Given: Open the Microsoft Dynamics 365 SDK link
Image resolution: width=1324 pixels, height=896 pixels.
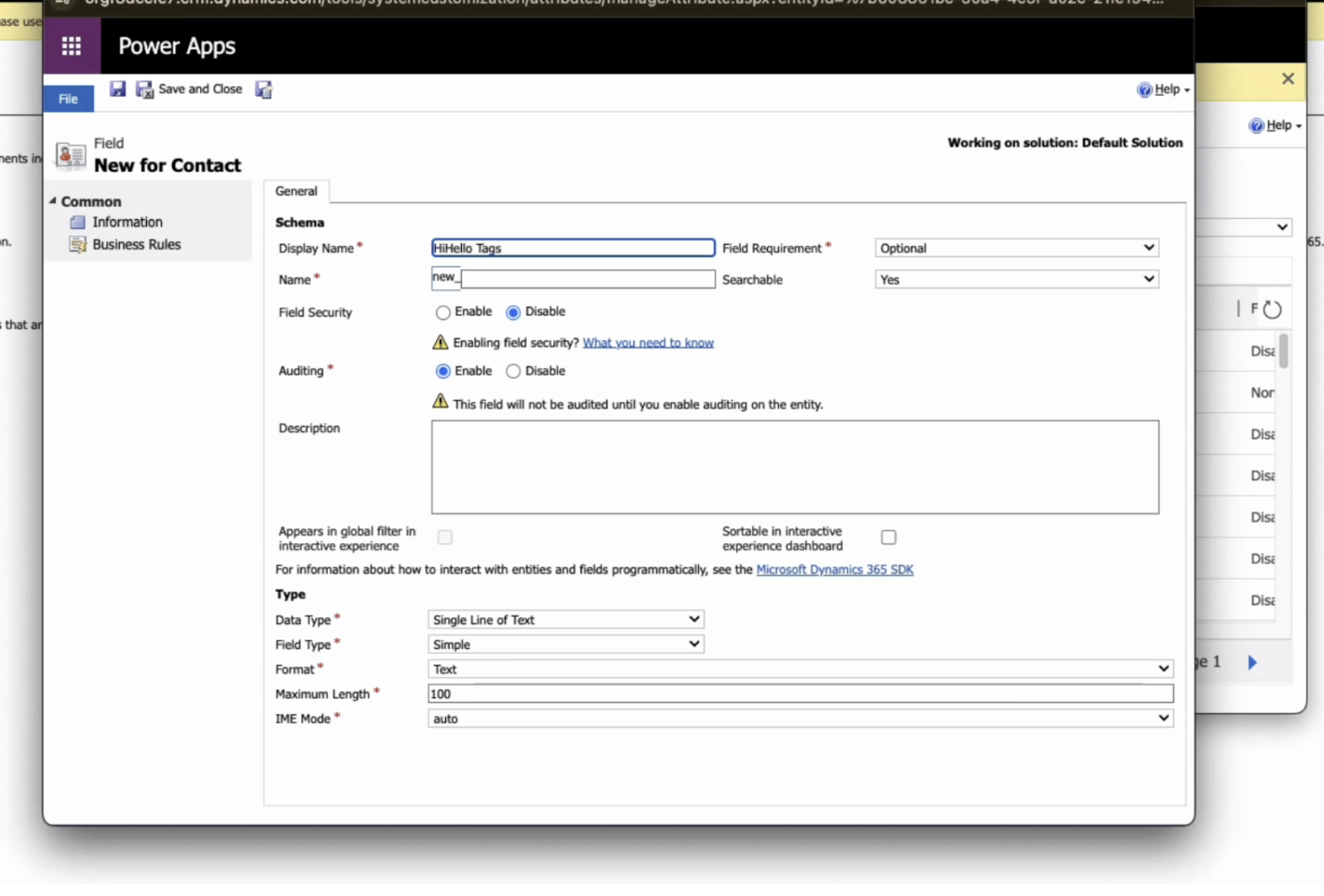Looking at the screenshot, I should [835, 570].
